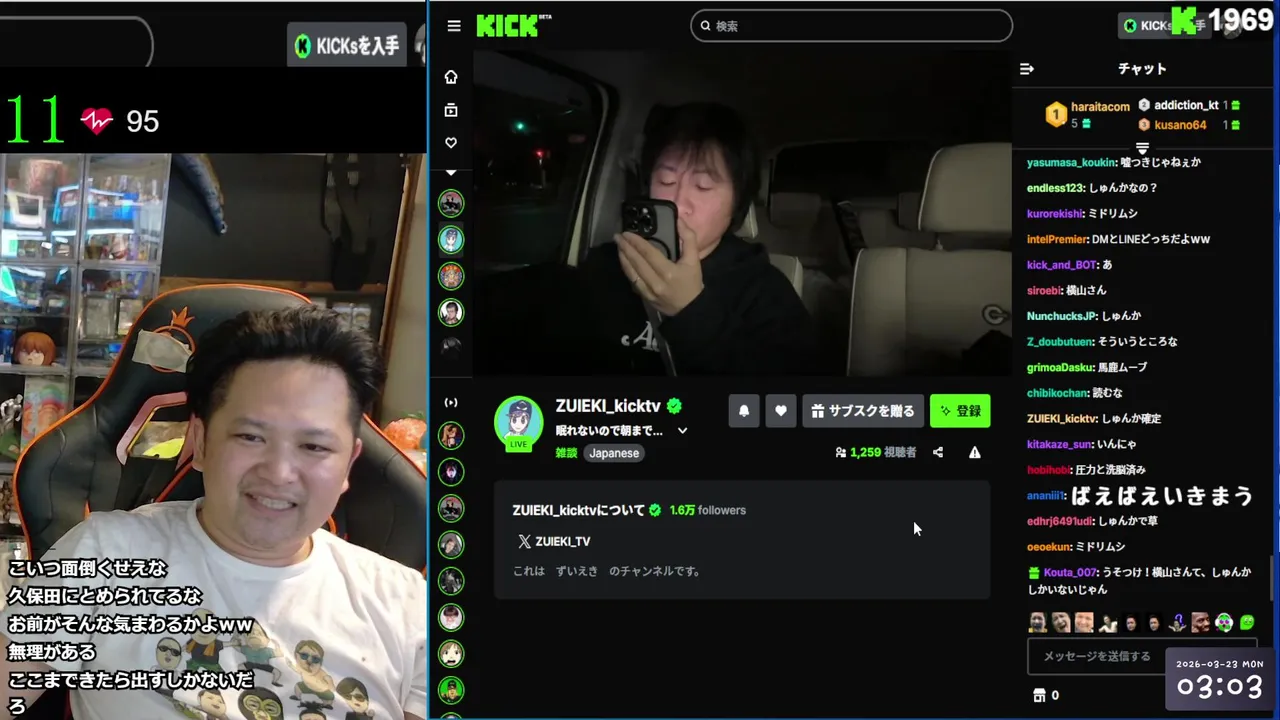The image size is (1280, 720).
Task: Open the Browse icon in sidebar
Action: coord(451,110)
